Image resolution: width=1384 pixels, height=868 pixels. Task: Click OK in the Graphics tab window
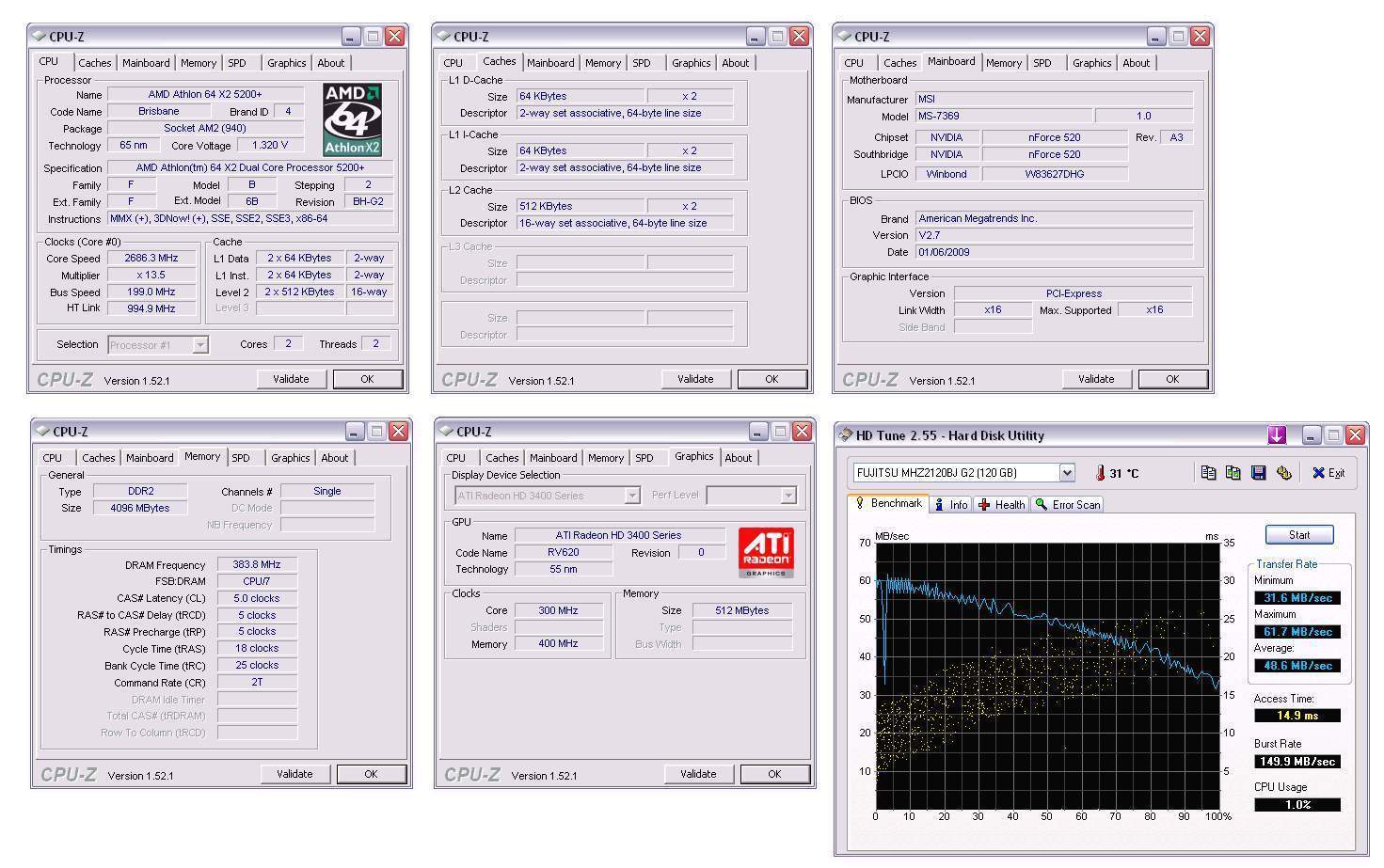pyautogui.click(x=774, y=774)
